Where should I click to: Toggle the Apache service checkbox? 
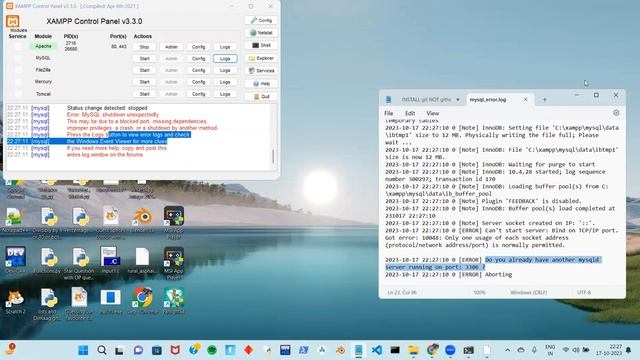18,47
